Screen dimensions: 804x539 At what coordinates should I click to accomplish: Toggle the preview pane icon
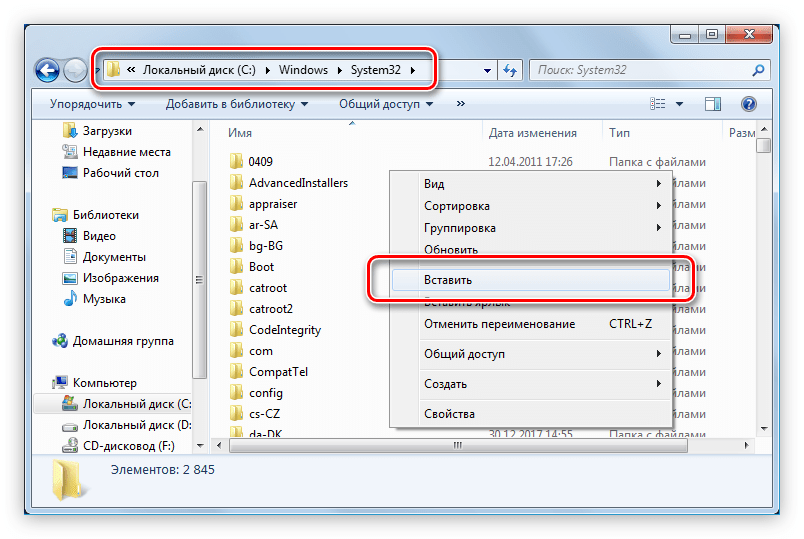pos(712,104)
